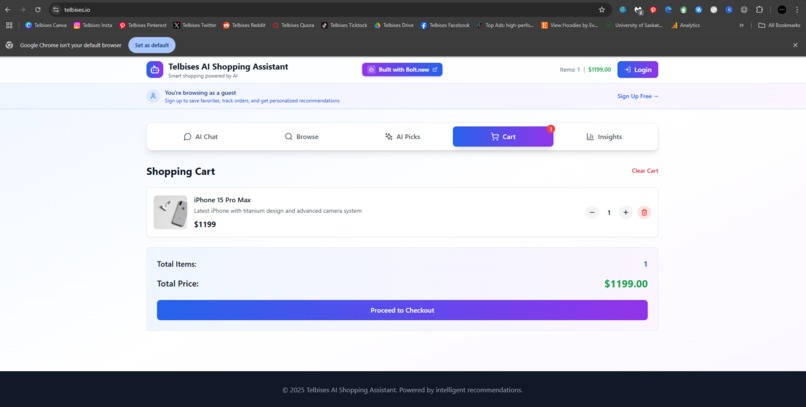The width and height of the screenshot is (806, 407).
Task: Open Telbises Ticktock bookmark
Action: tap(344, 25)
